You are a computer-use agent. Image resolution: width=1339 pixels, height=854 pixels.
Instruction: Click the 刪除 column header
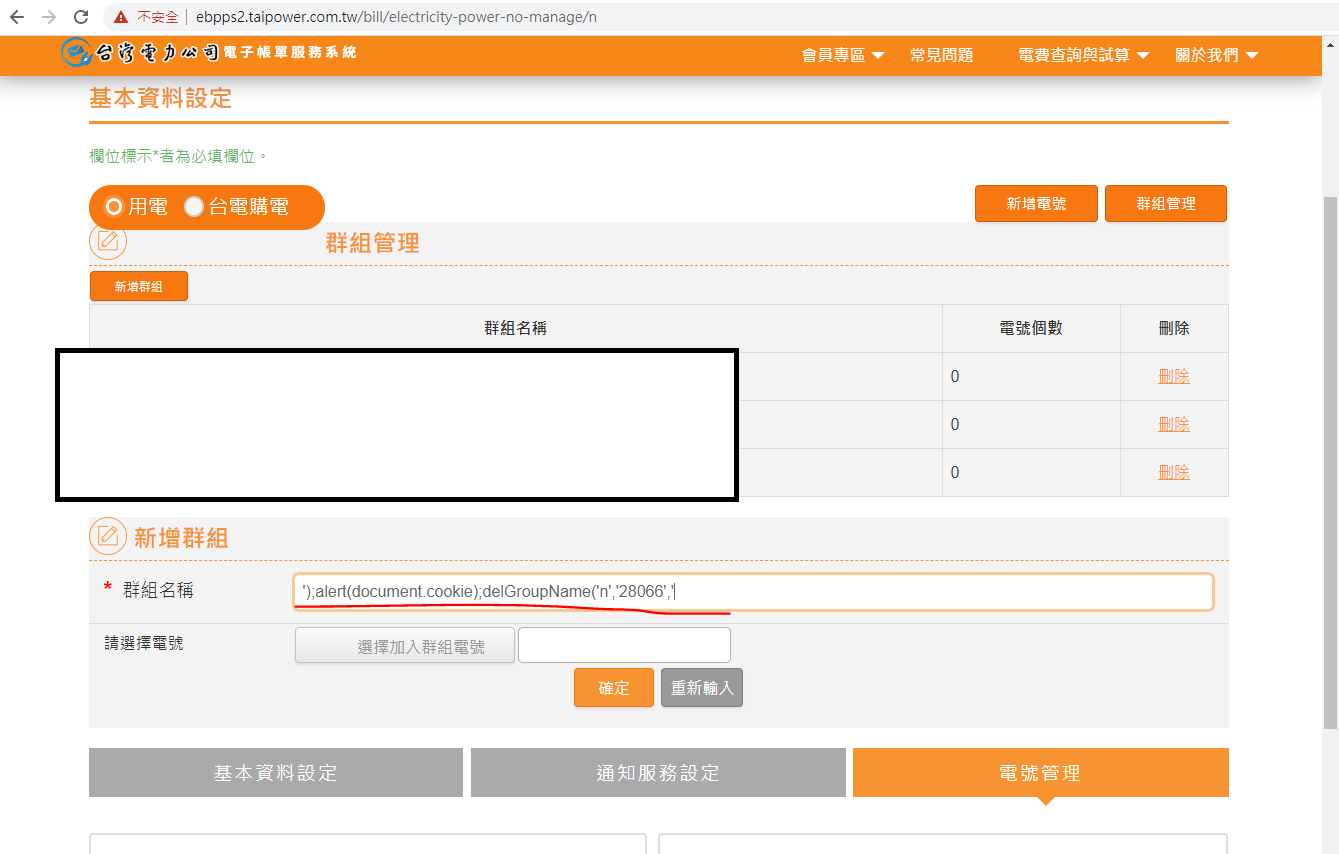(x=1174, y=328)
